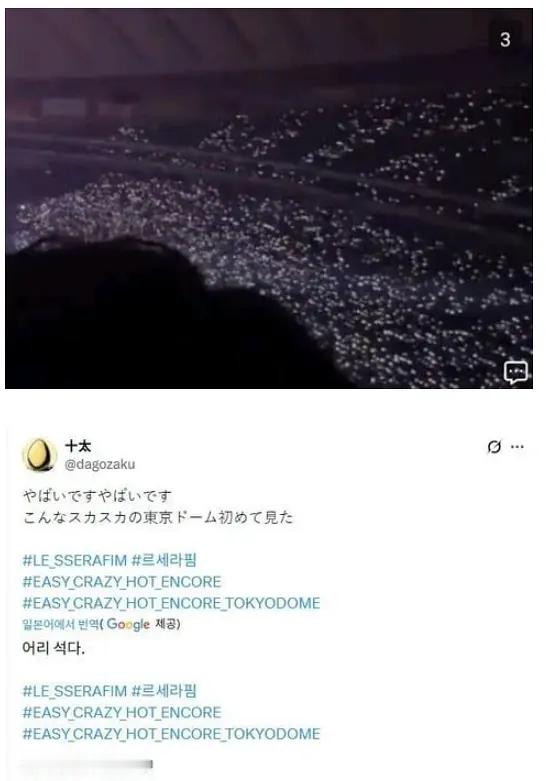Click the image count badge showing 3
Image resolution: width=546 pixels, height=781 pixels.
[505, 39]
